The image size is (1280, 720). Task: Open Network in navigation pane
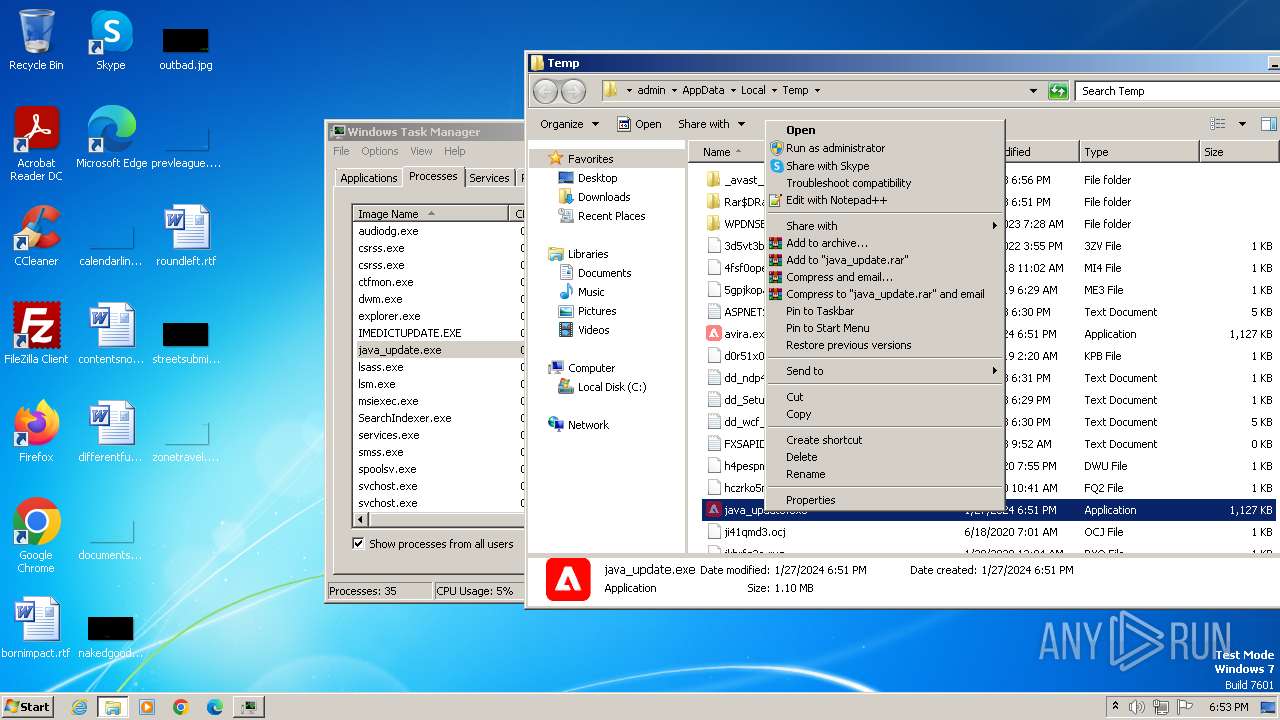[x=579, y=425]
